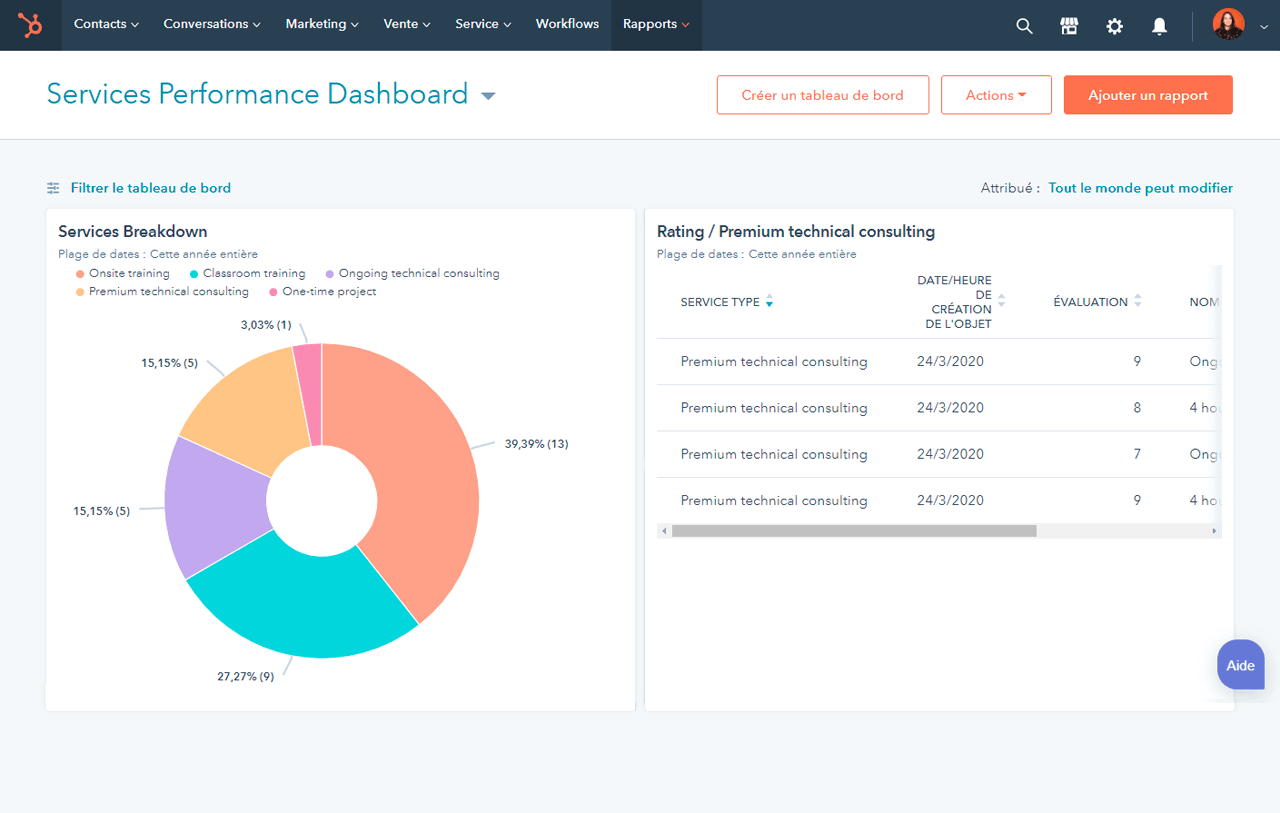Open the search magnifier icon
The height and width of the screenshot is (813, 1280).
pos(1024,26)
